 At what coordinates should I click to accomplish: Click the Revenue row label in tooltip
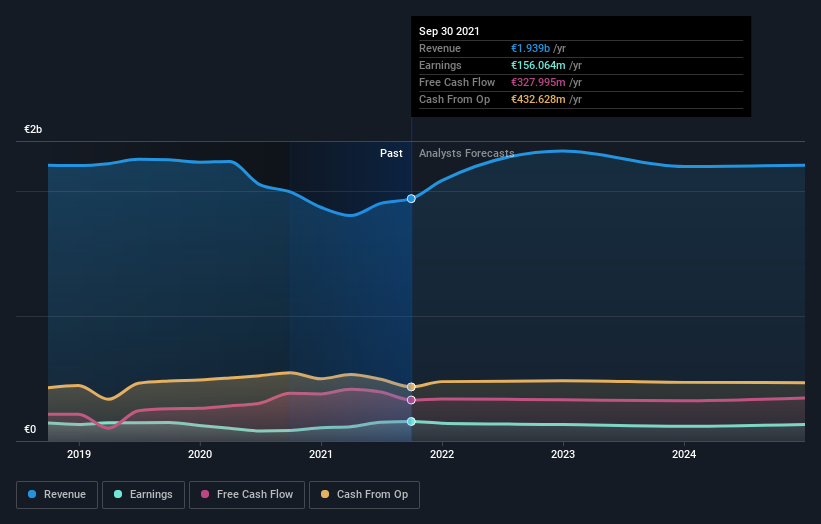click(440, 48)
